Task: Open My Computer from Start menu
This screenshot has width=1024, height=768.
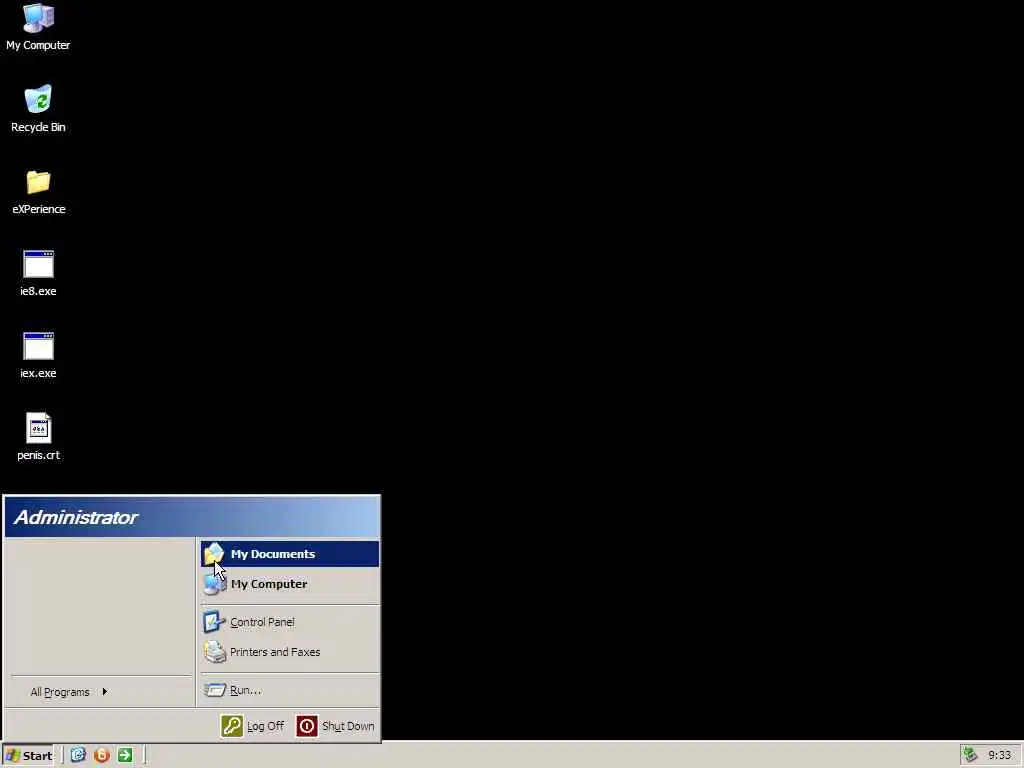Action: (290, 584)
